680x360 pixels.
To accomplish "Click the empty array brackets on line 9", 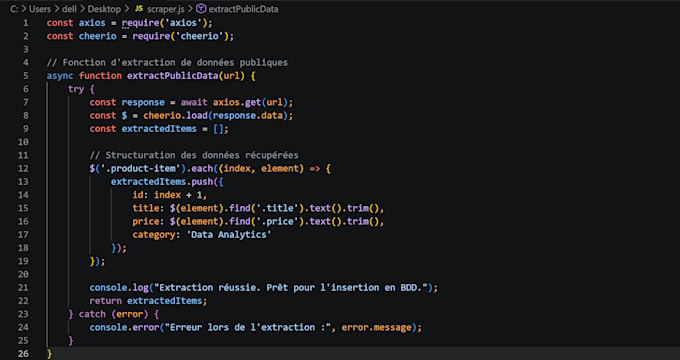I will tap(218, 129).
